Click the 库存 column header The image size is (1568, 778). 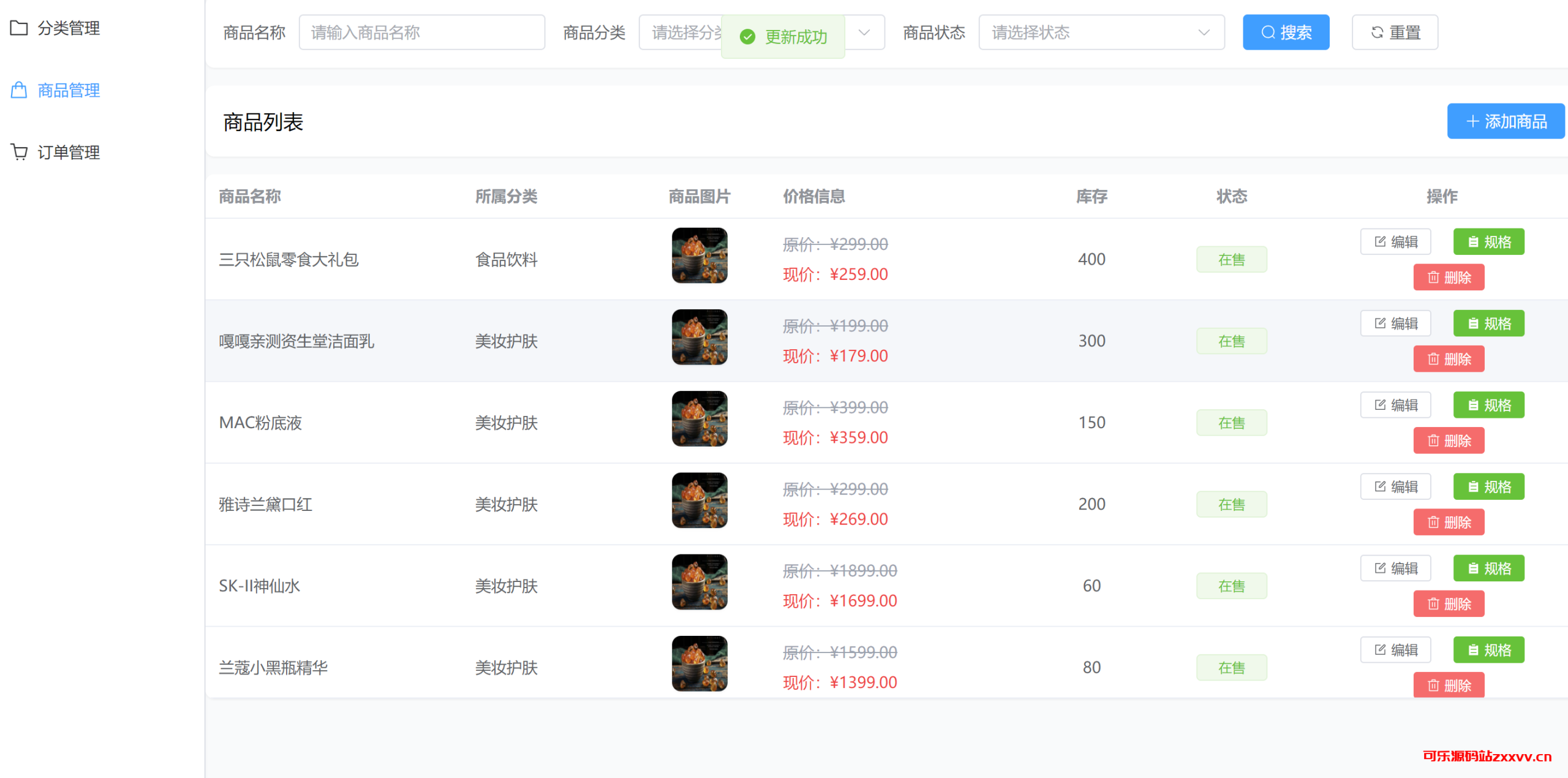[1091, 197]
